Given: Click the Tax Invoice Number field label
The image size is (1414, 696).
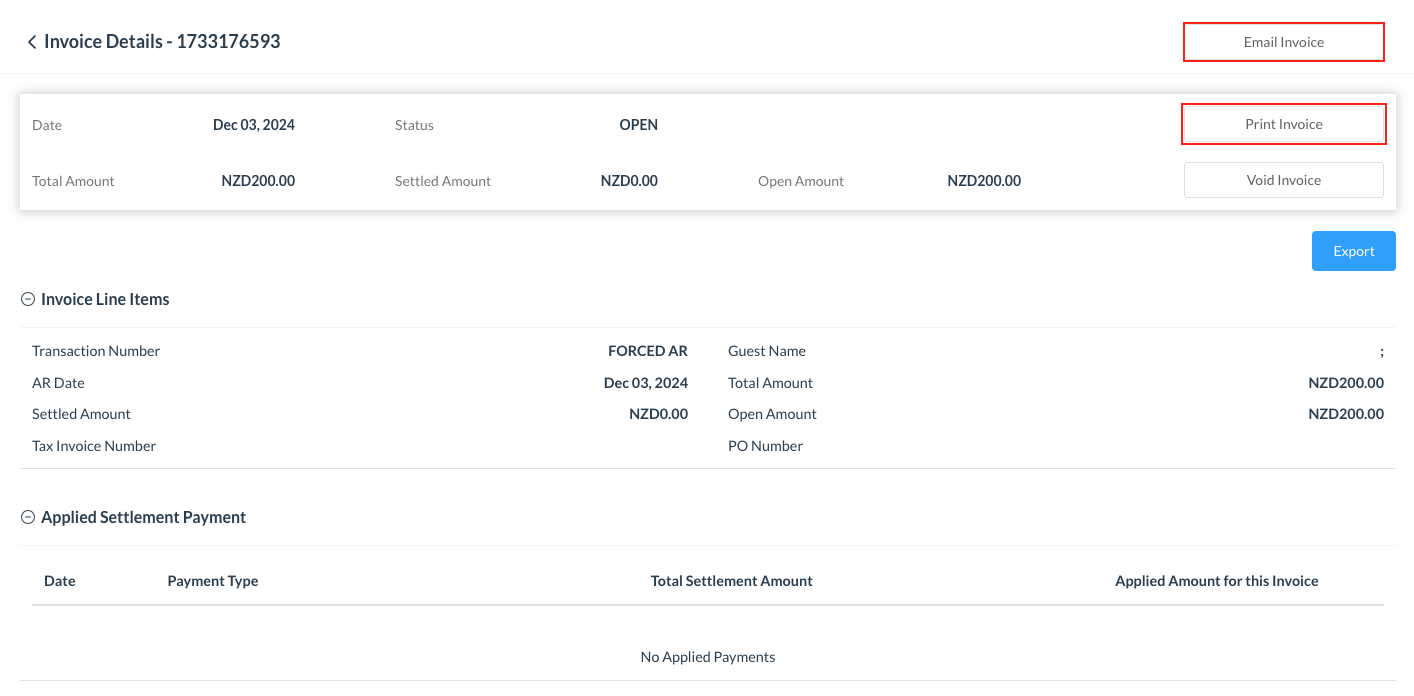Looking at the screenshot, I should tap(94, 446).
